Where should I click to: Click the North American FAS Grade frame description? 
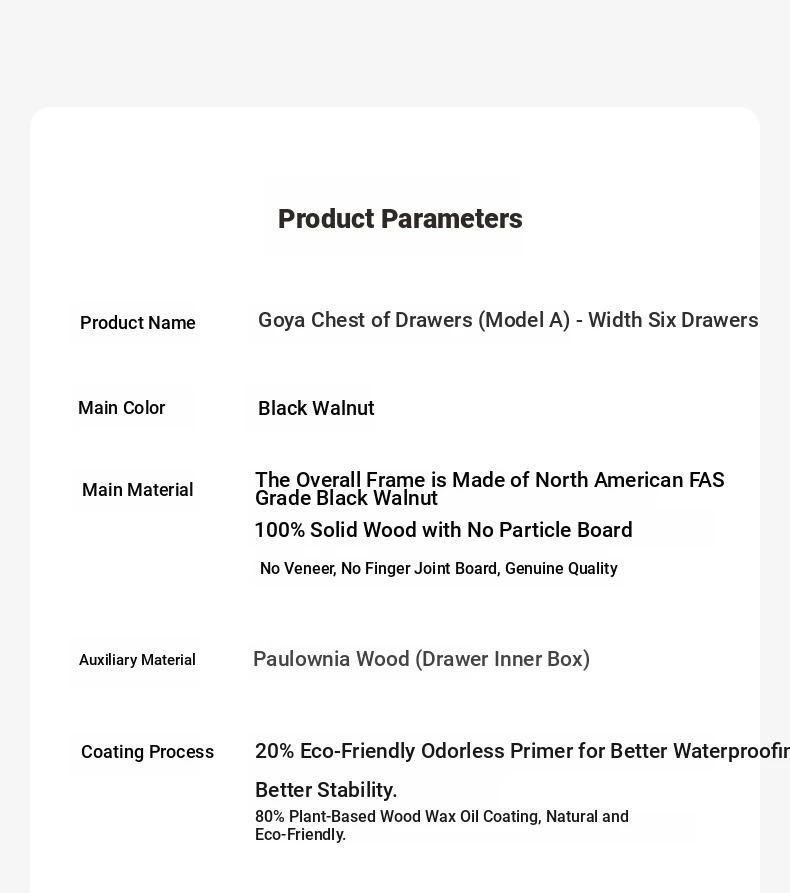click(489, 489)
